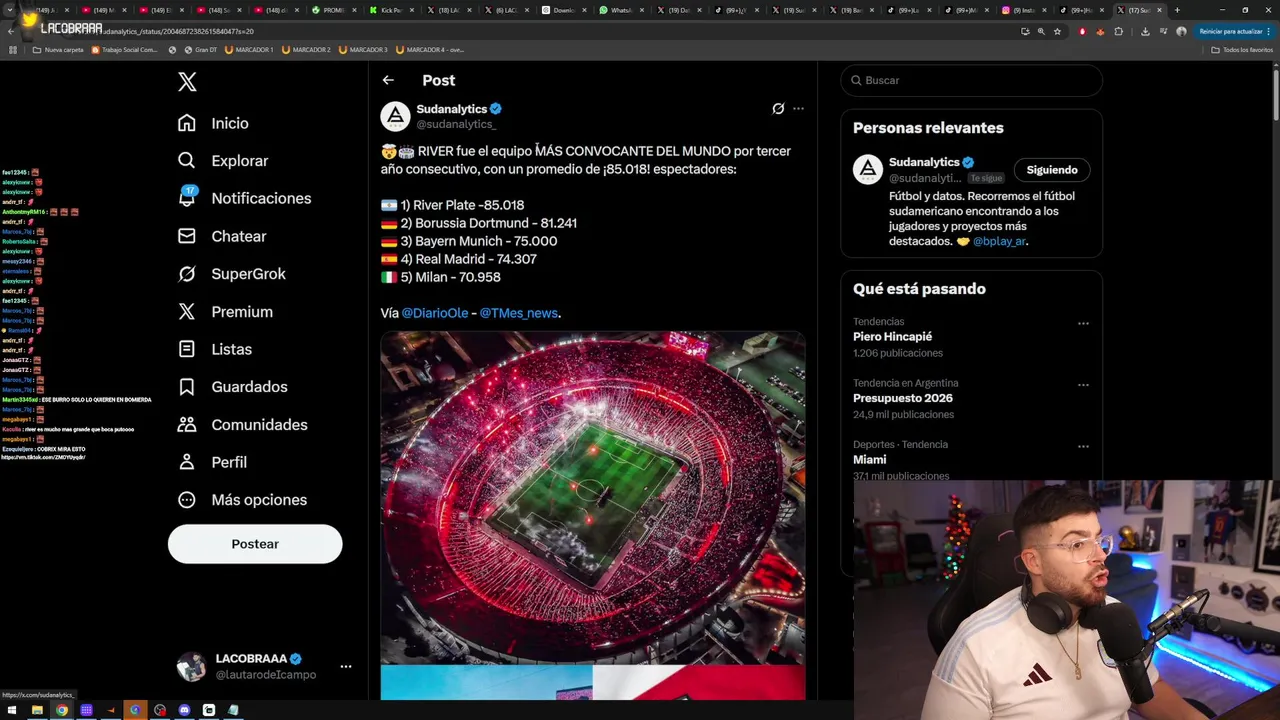Click the Buscar search field
The height and width of the screenshot is (720, 1280).
(971, 80)
